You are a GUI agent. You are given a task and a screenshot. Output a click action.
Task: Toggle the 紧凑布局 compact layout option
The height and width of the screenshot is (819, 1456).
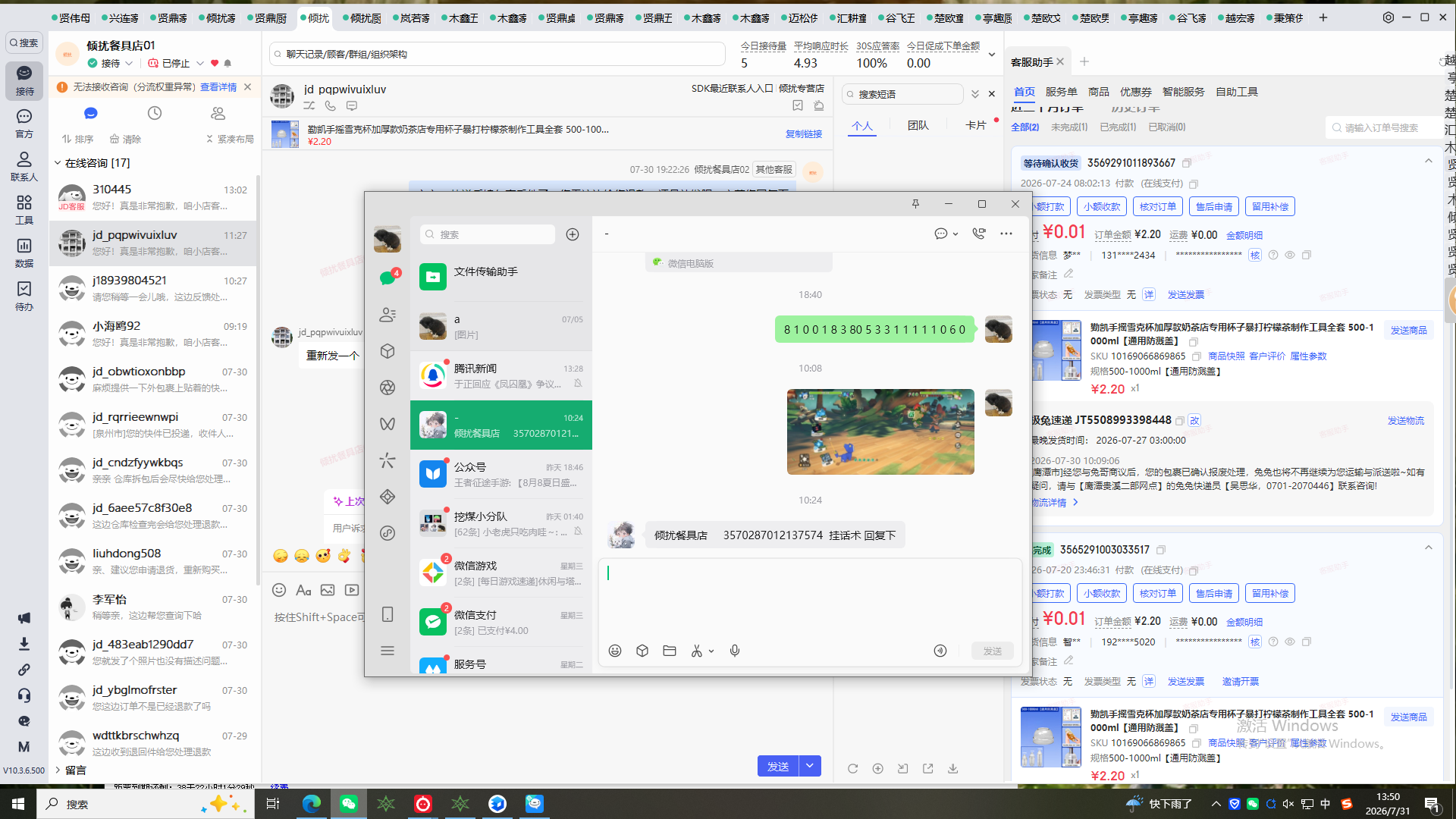(230, 139)
